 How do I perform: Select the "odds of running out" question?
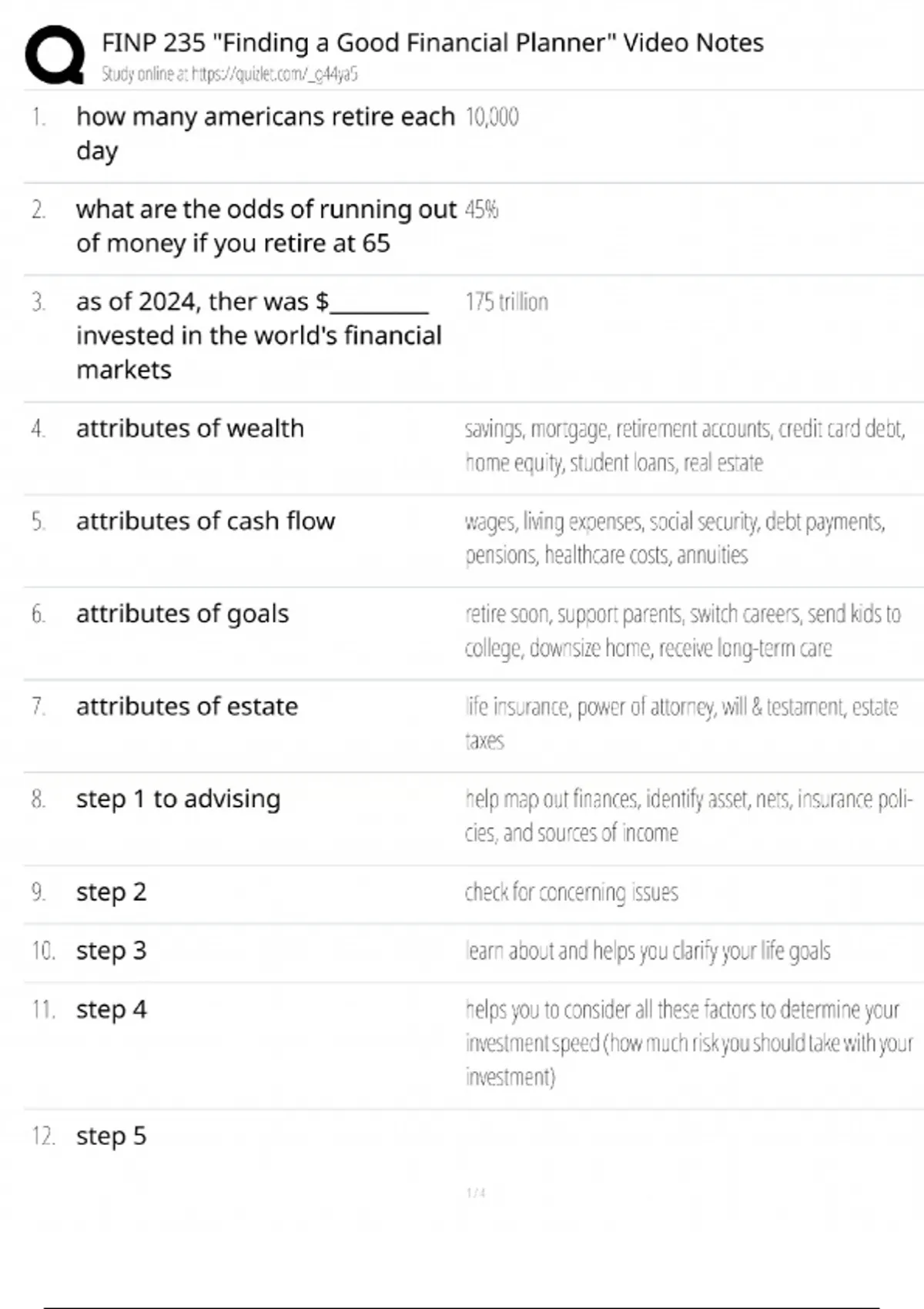(x=266, y=226)
